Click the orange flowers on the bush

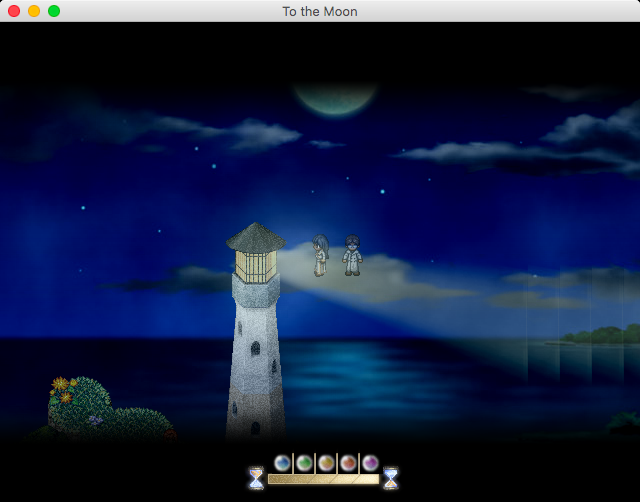tap(64, 389)
